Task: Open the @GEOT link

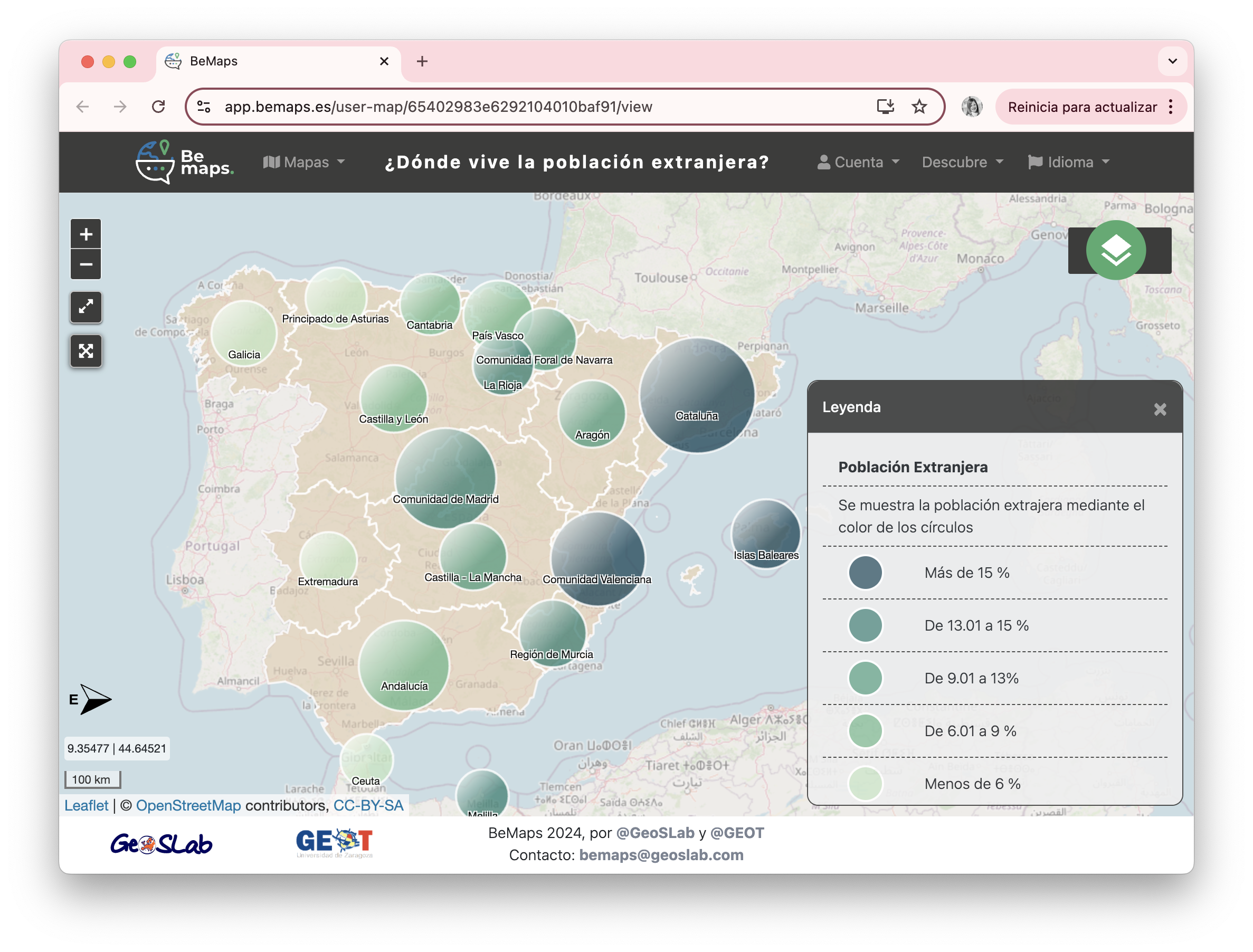Action: (x=737, y=833)
